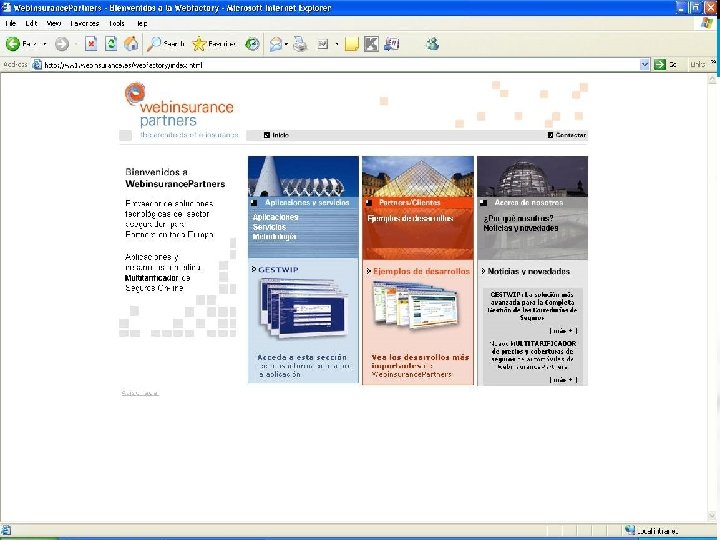Click the Forward arrow icon
The width and height of the screenshot is (720, 540).
(x=62, y=44)
